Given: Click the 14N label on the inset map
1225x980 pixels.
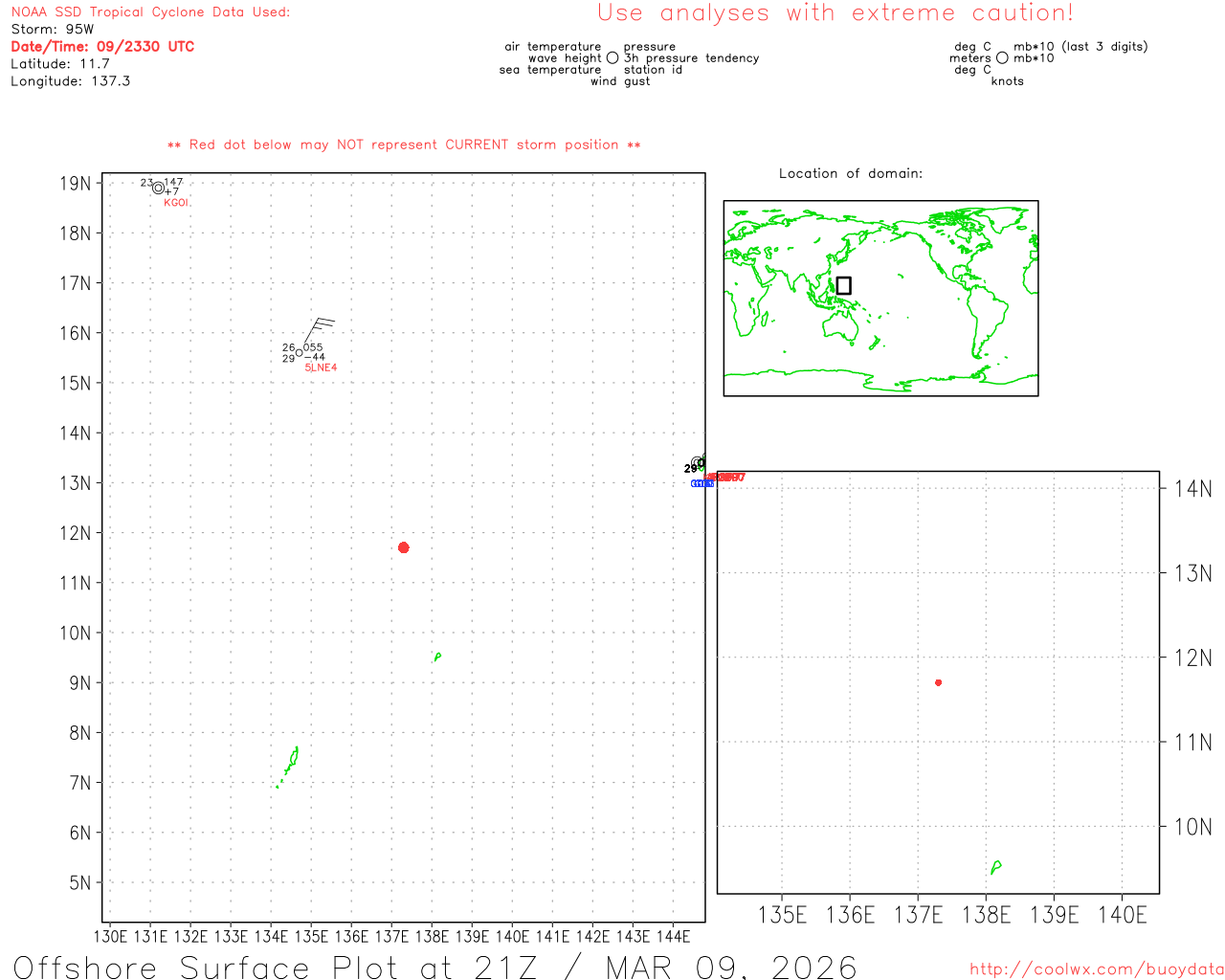Looking at the screenshot, I should click(1193, 489).
